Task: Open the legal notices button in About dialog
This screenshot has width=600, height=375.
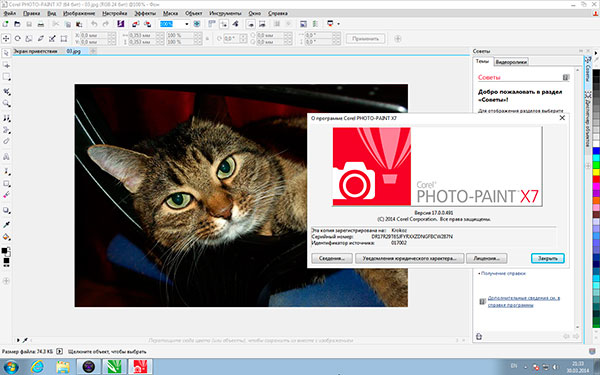Action: [409, 258]
